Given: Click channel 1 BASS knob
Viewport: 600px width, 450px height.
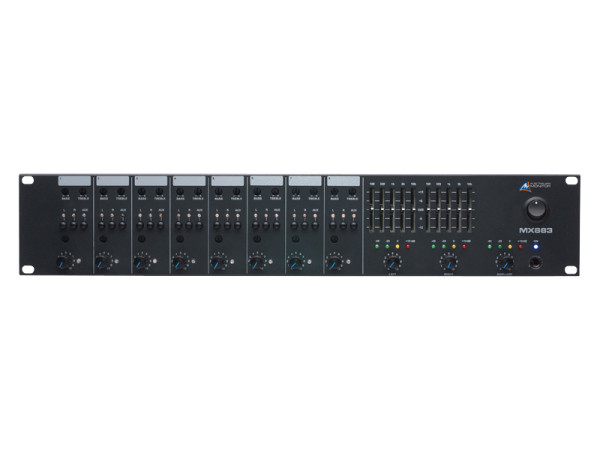Looking at the screenshot, I should click(65, 194).
